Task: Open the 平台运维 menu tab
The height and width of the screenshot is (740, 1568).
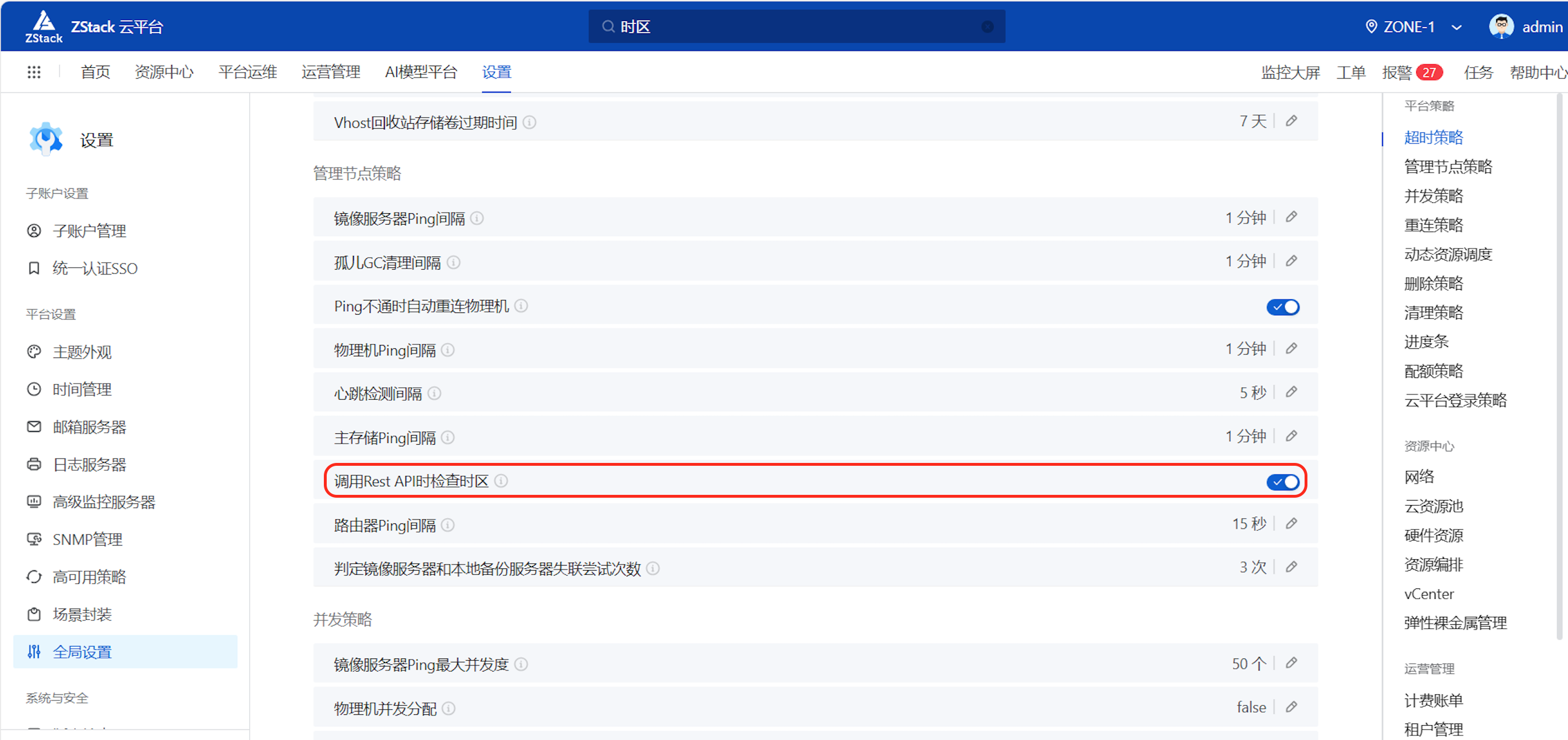Action: pos(247,72)
